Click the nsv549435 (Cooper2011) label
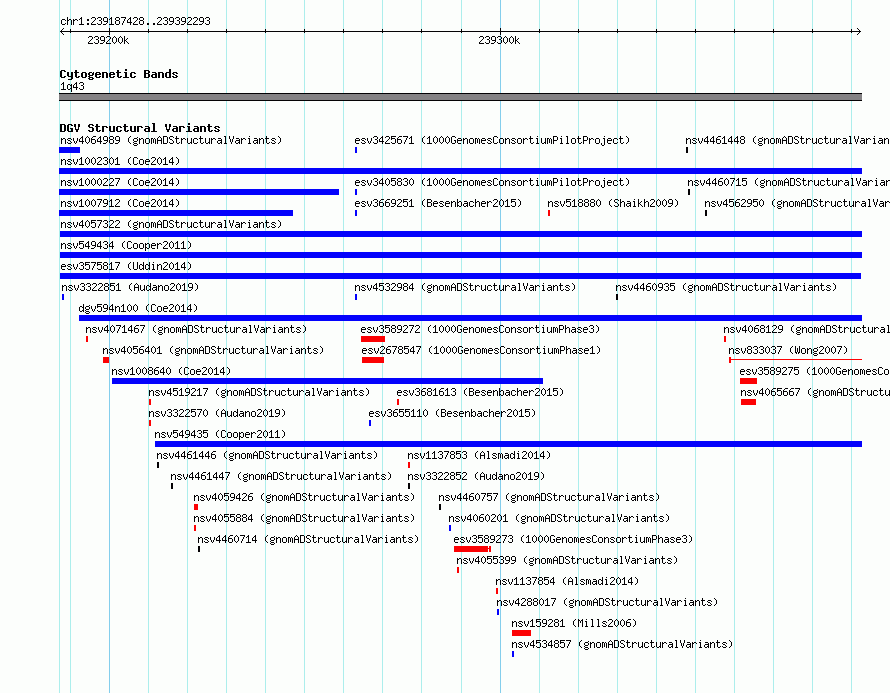Image resolution: width=890 pixels, height=693 pixels. pyautogui.click(x=220, y=434)
